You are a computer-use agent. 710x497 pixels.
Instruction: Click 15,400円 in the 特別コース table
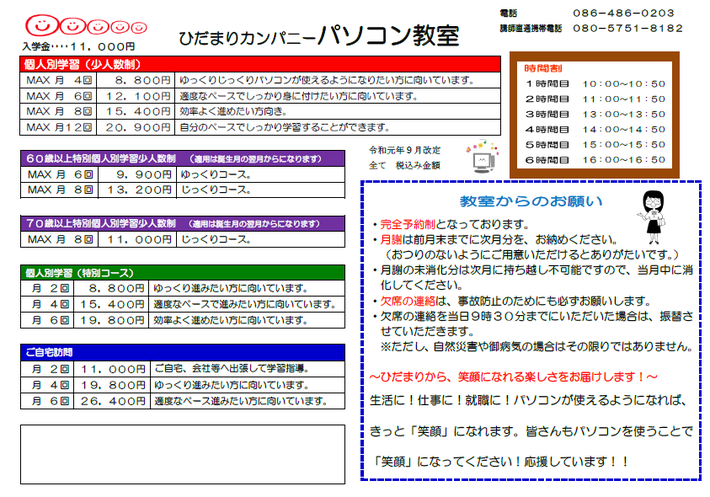[111, 304]
